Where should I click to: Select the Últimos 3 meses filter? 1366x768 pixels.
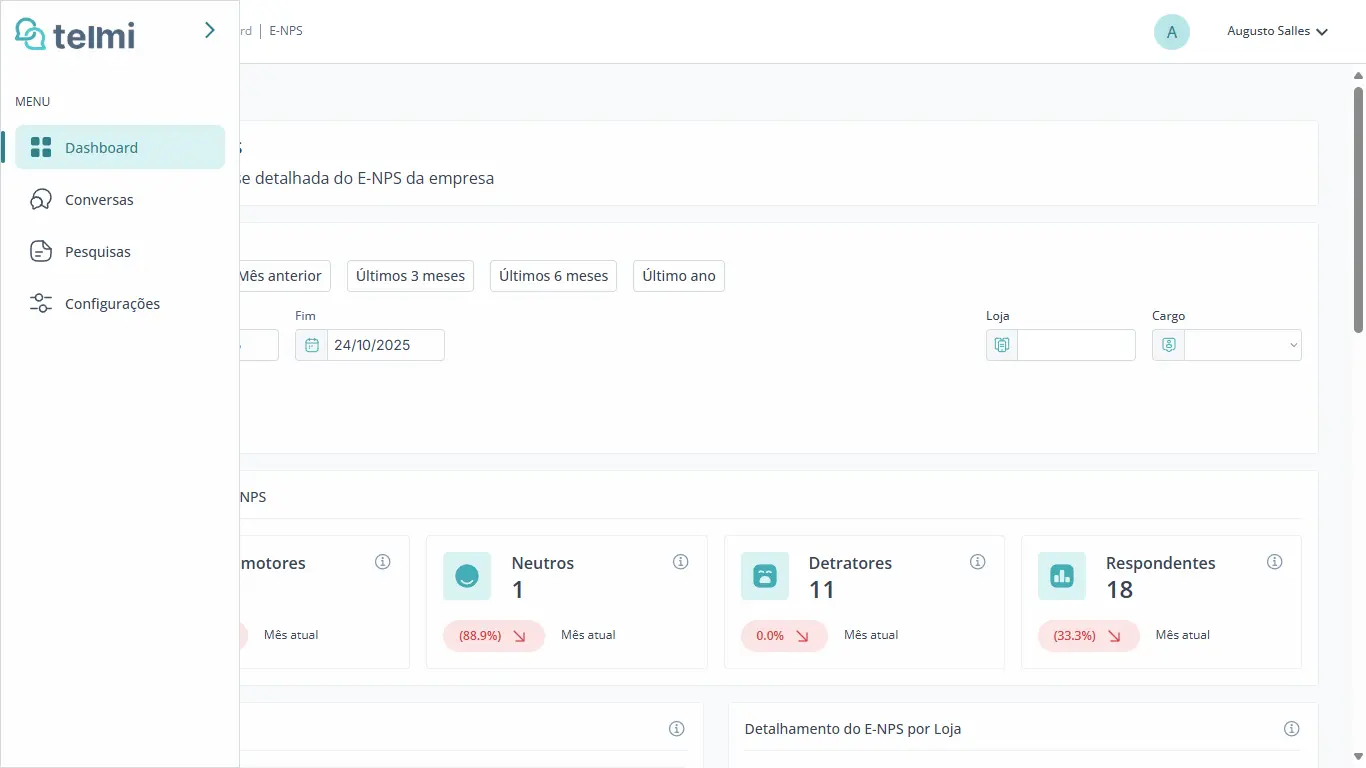click(410, 276)
